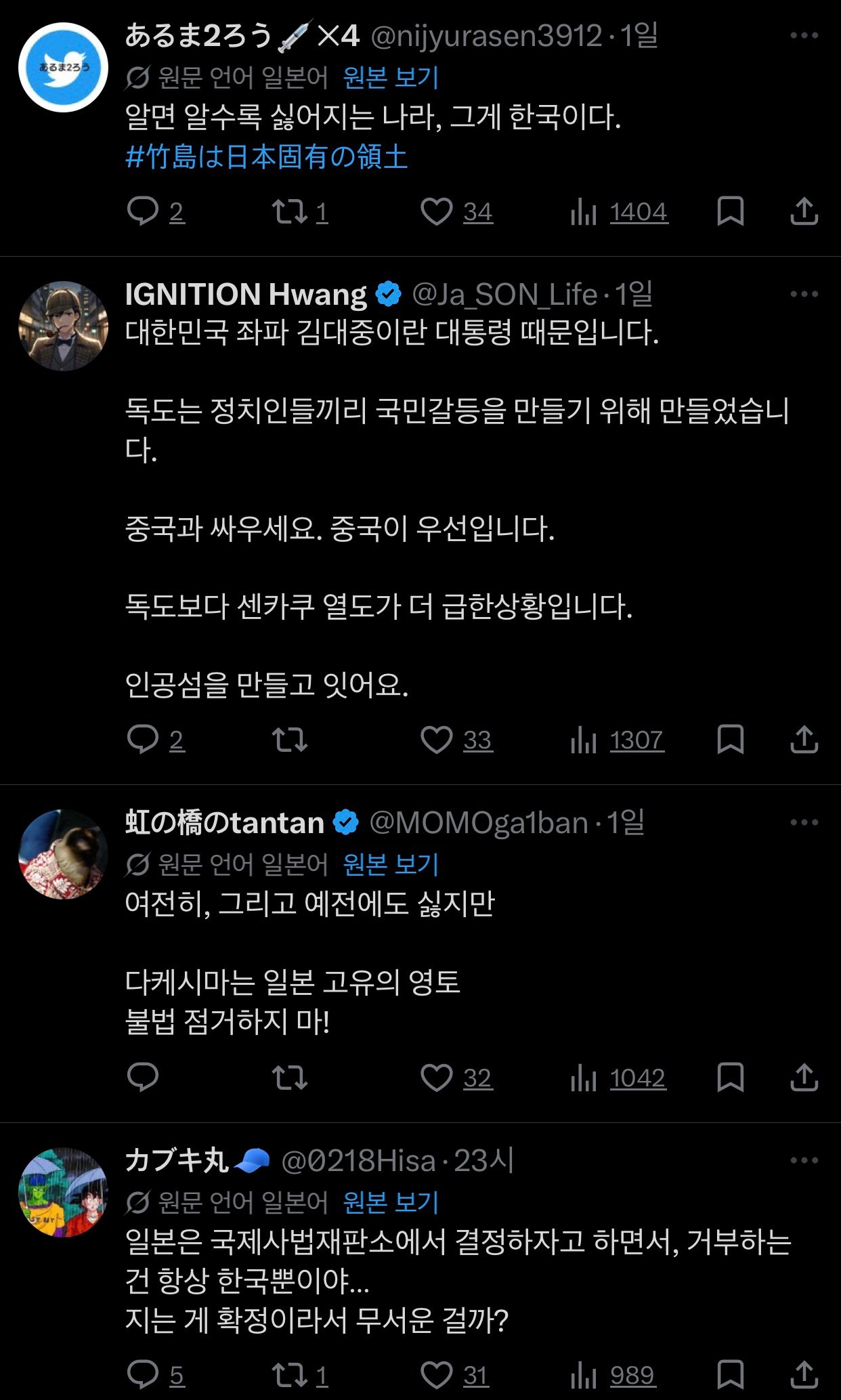Image resolution: width=841 pixels, height=1400 pixels.
Task: Open the #竹島は日本固有の領土 hashtag
Action: click(x=267, y=157)
